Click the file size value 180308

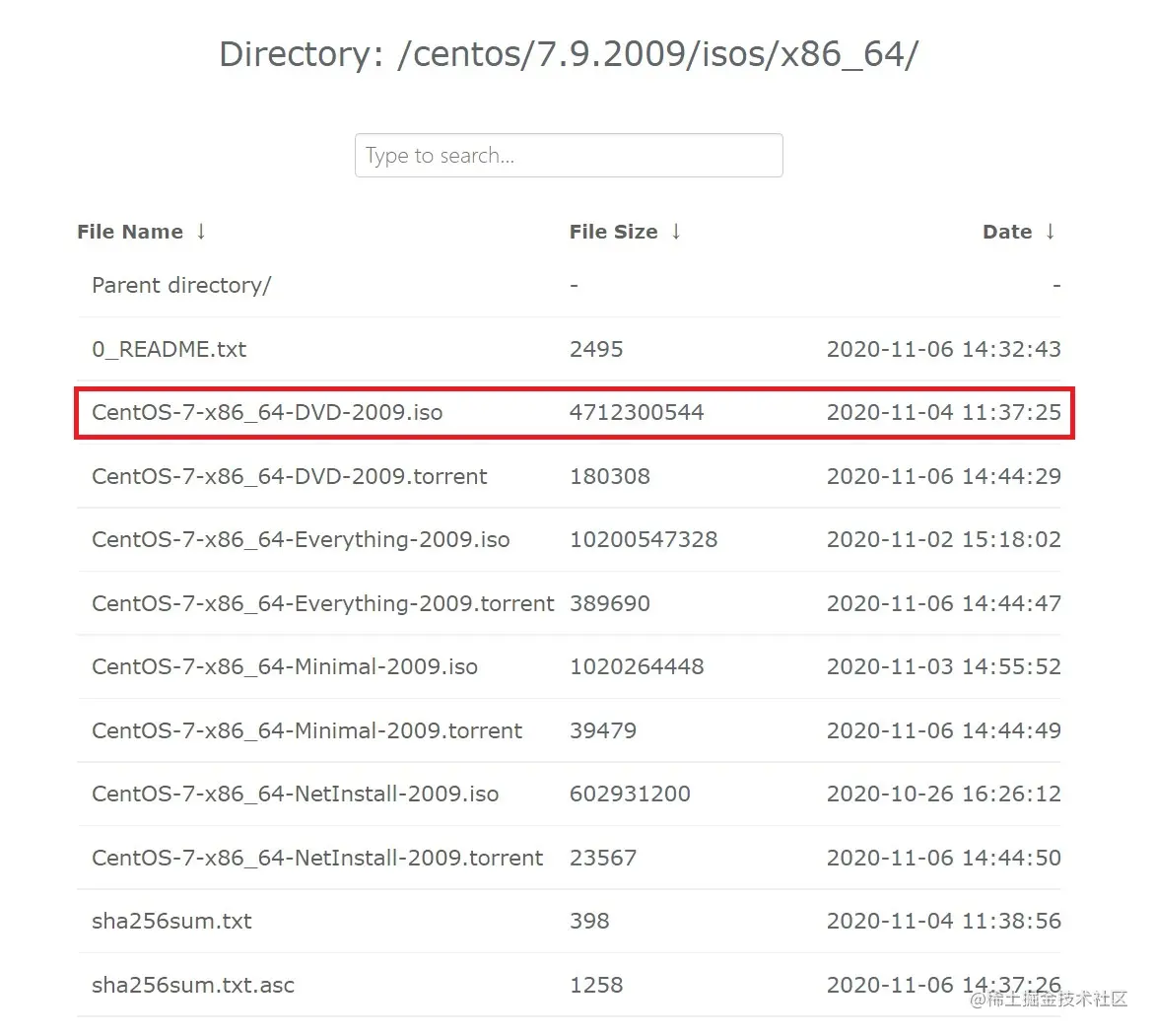click(609, 477)
